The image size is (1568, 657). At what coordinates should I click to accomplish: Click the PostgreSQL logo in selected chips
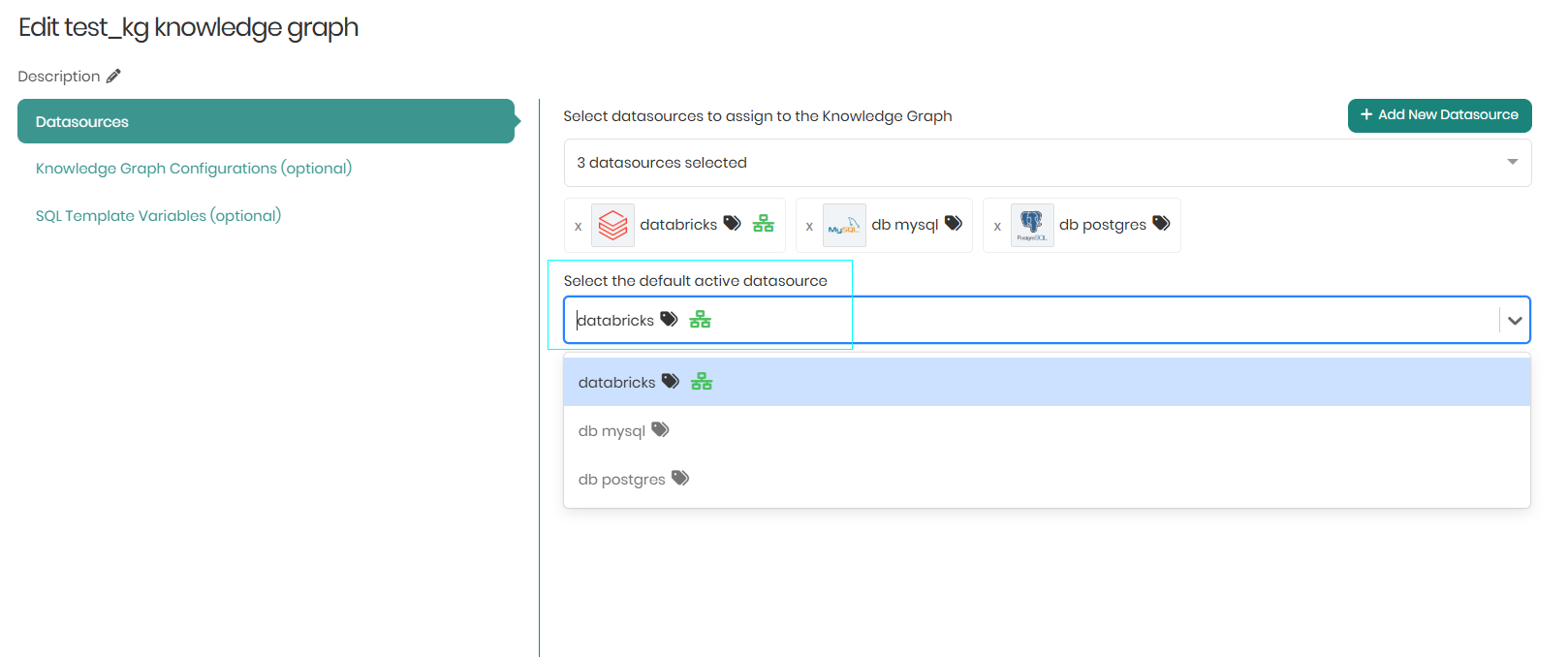coord(1031,225)
